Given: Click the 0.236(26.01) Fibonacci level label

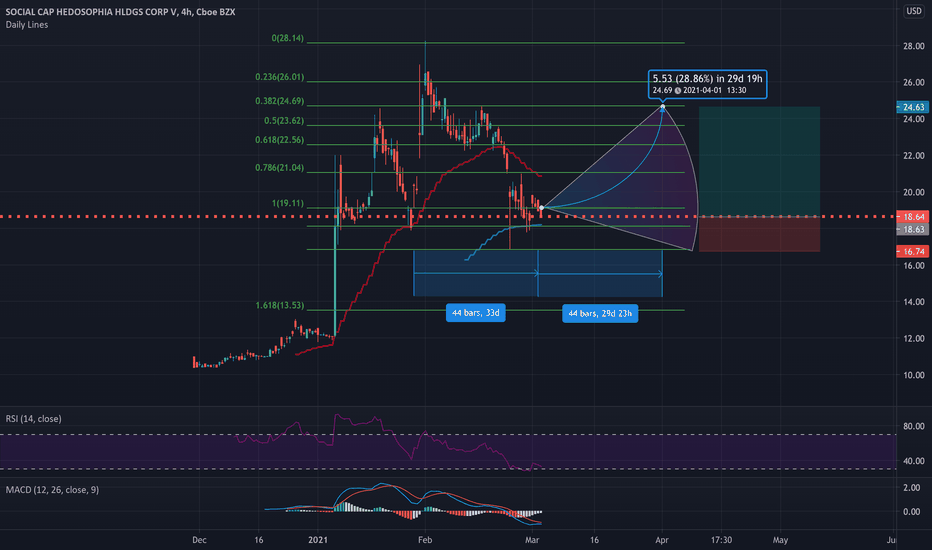Looking at the screenshot, I should point(279,77).
